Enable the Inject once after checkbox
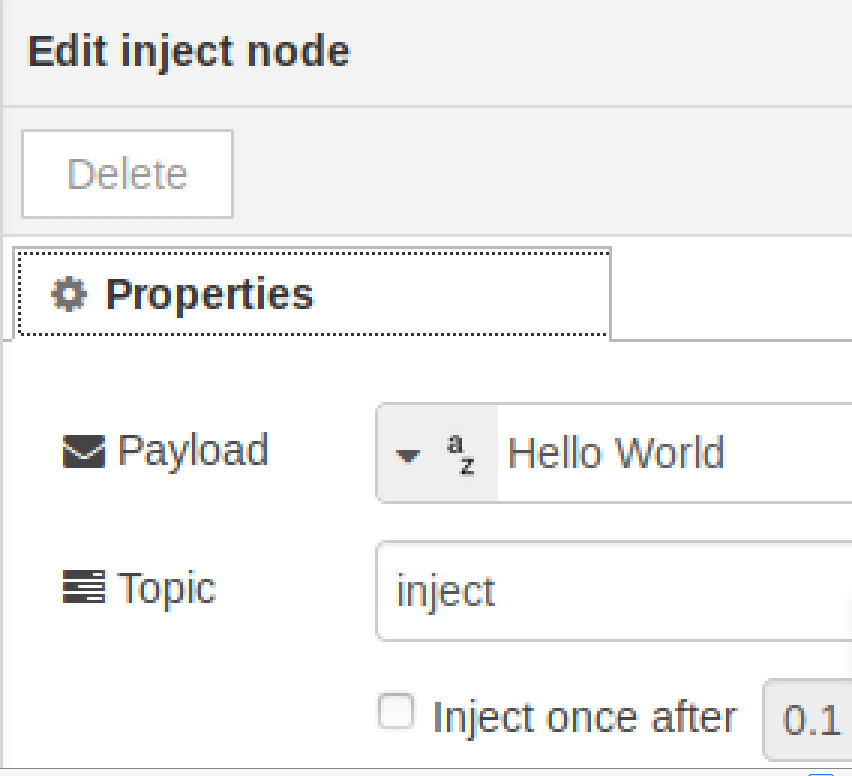The width and height of the screenshot is (852, 776). coord(396,712)
